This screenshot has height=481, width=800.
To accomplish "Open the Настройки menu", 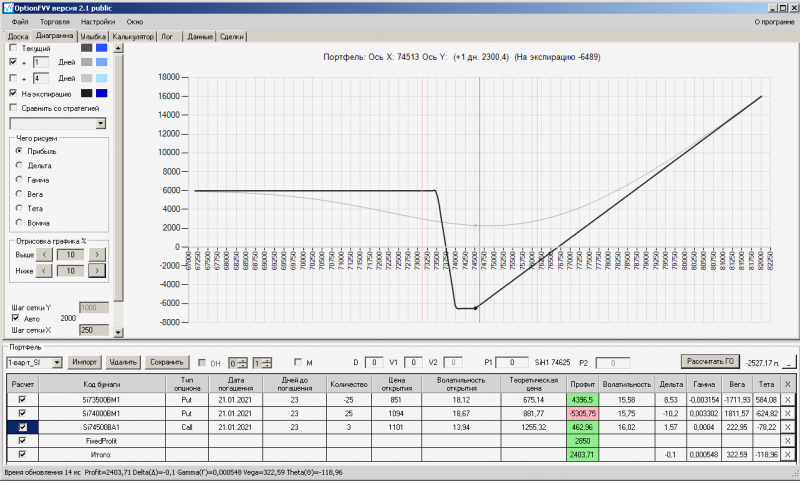I will point(98,22).
